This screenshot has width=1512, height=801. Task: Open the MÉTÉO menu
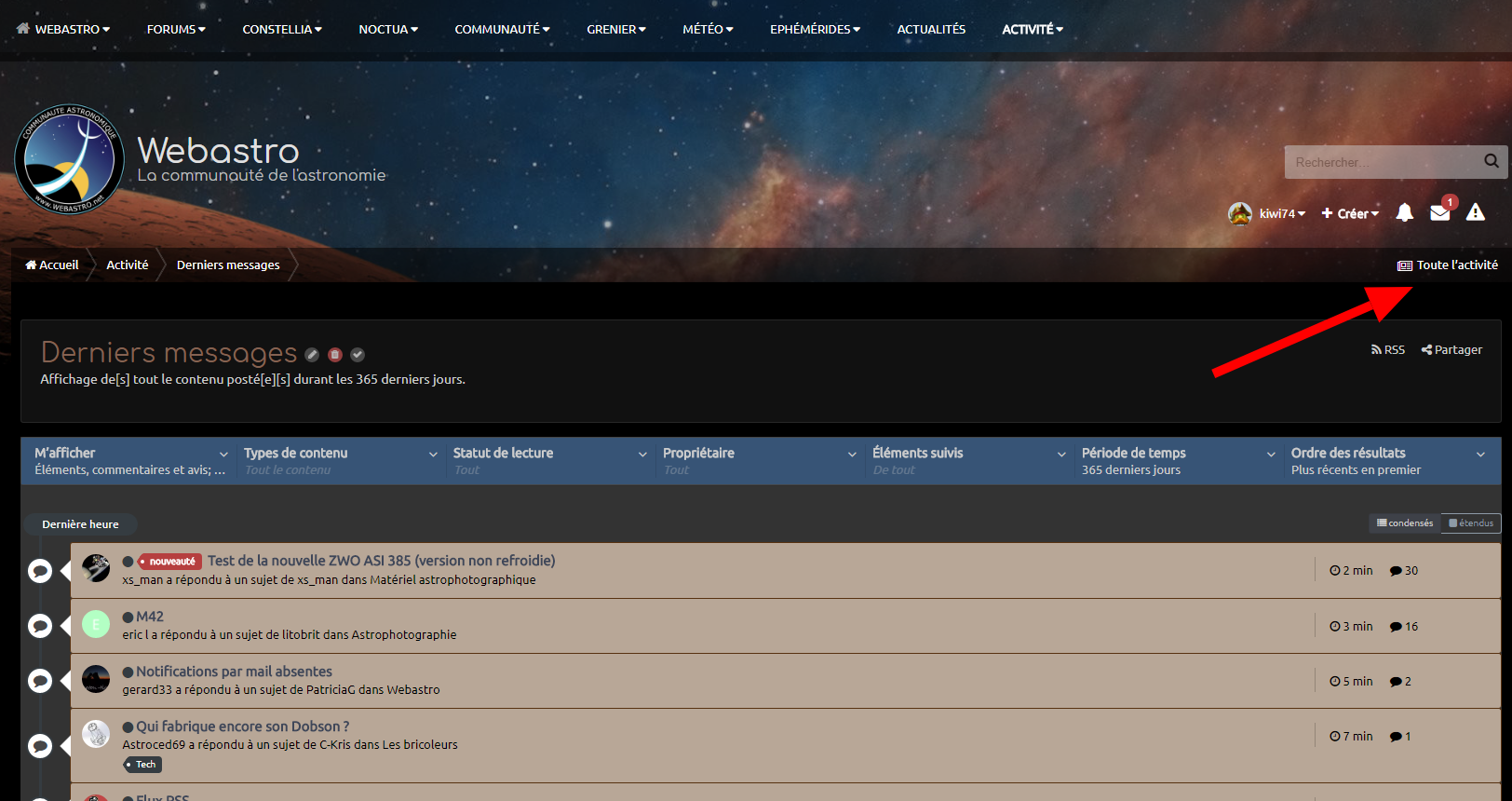coord(708,29)
